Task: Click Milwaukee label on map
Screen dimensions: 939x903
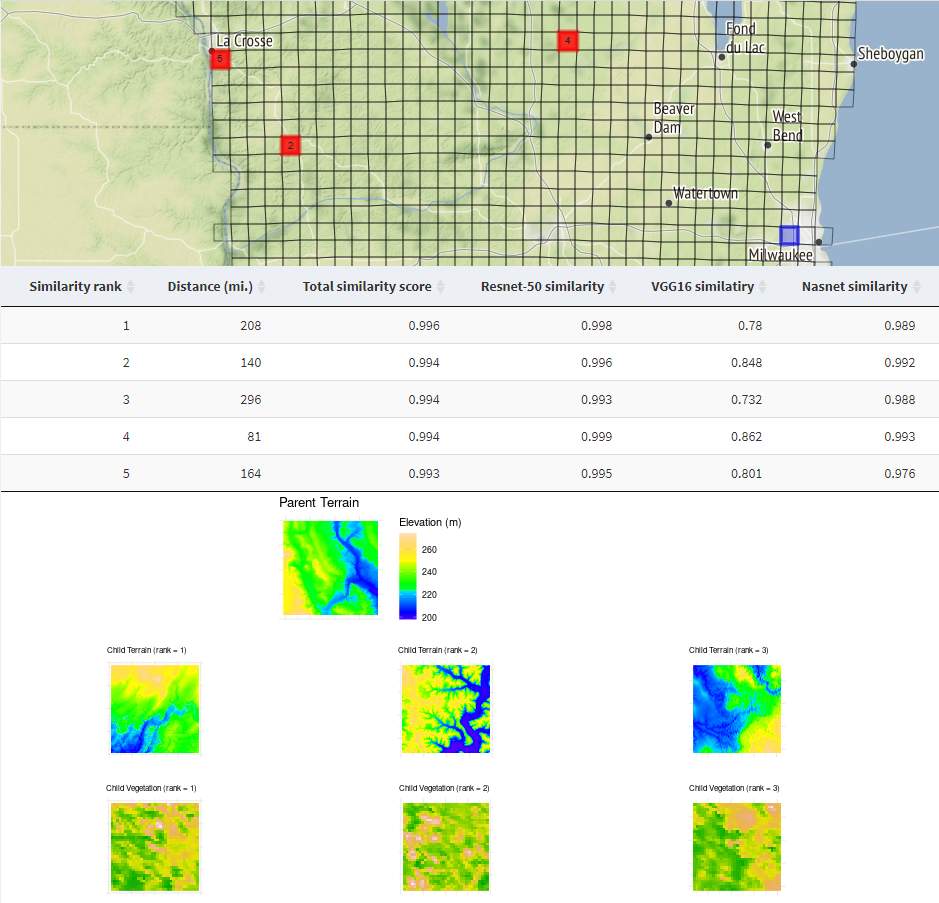Action: coord(780,255)
